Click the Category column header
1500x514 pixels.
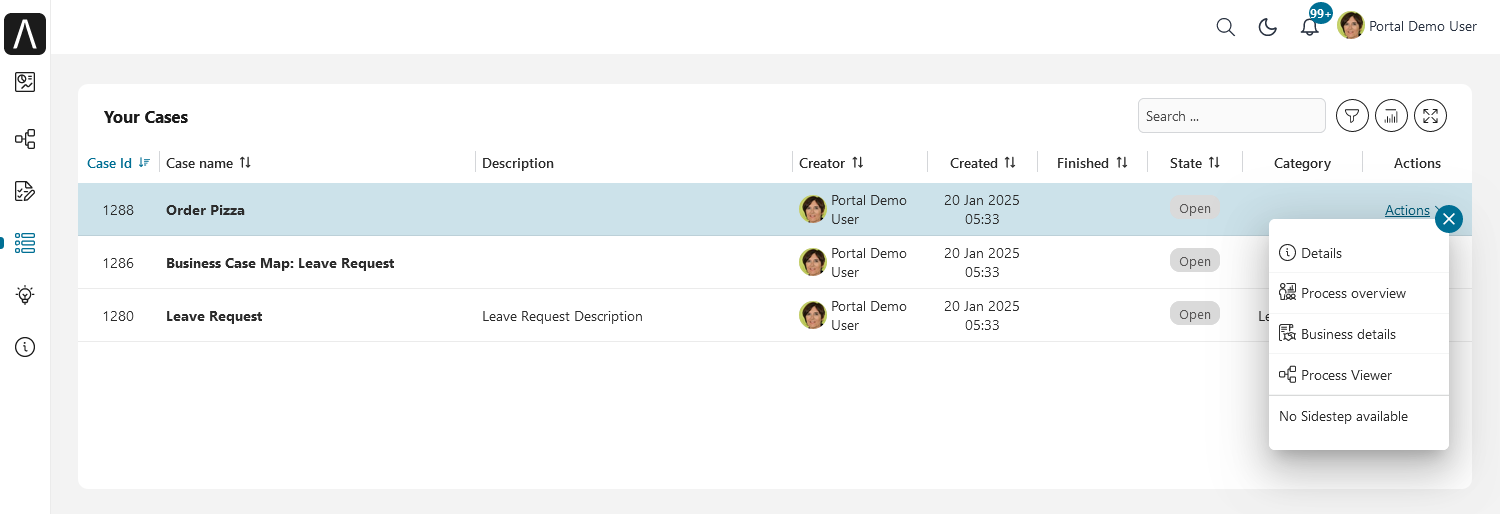coord(1302,163)
